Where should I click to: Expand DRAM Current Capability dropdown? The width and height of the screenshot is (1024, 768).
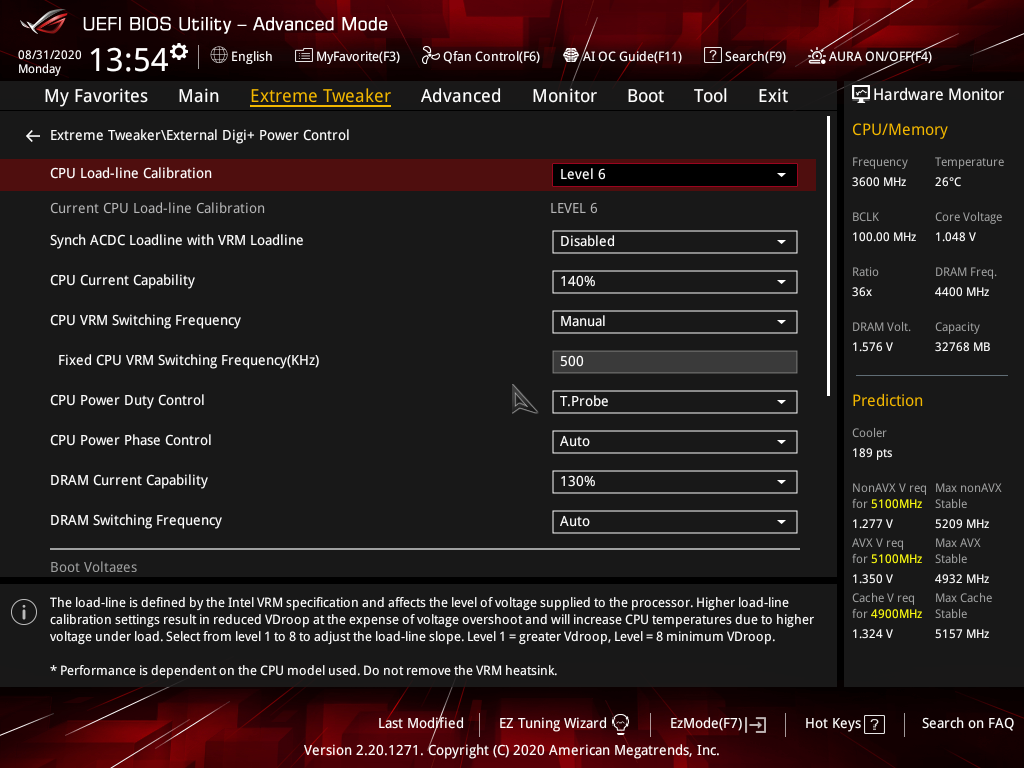[675, 481]
